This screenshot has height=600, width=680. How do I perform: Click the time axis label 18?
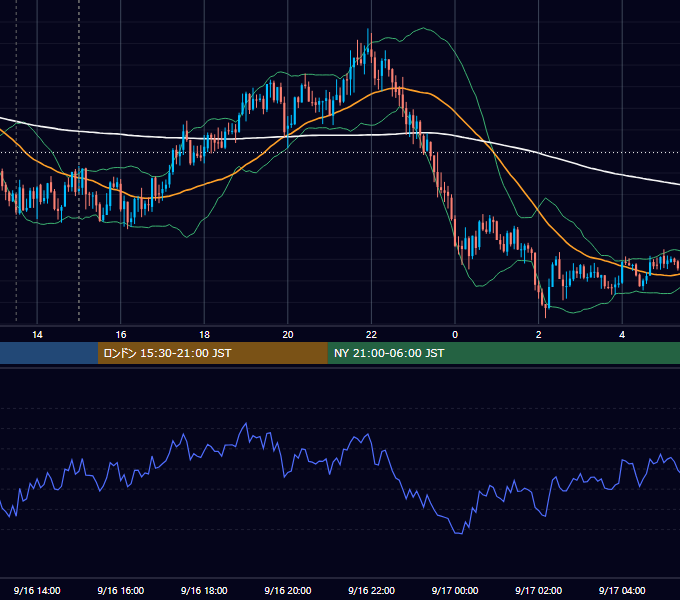coord(204,335)
